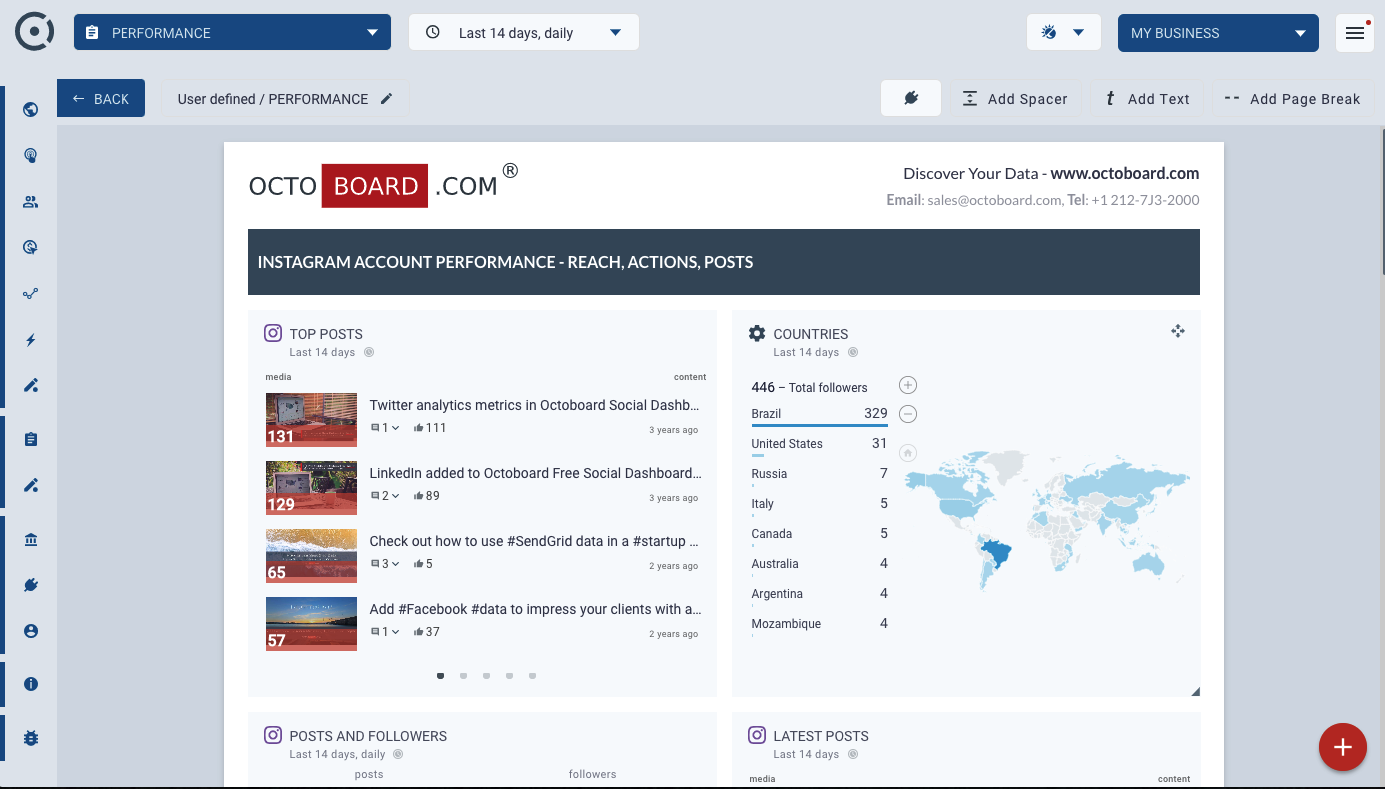
Task: Click the Instagram icon on Latest Posts
Action: (757, 735)
